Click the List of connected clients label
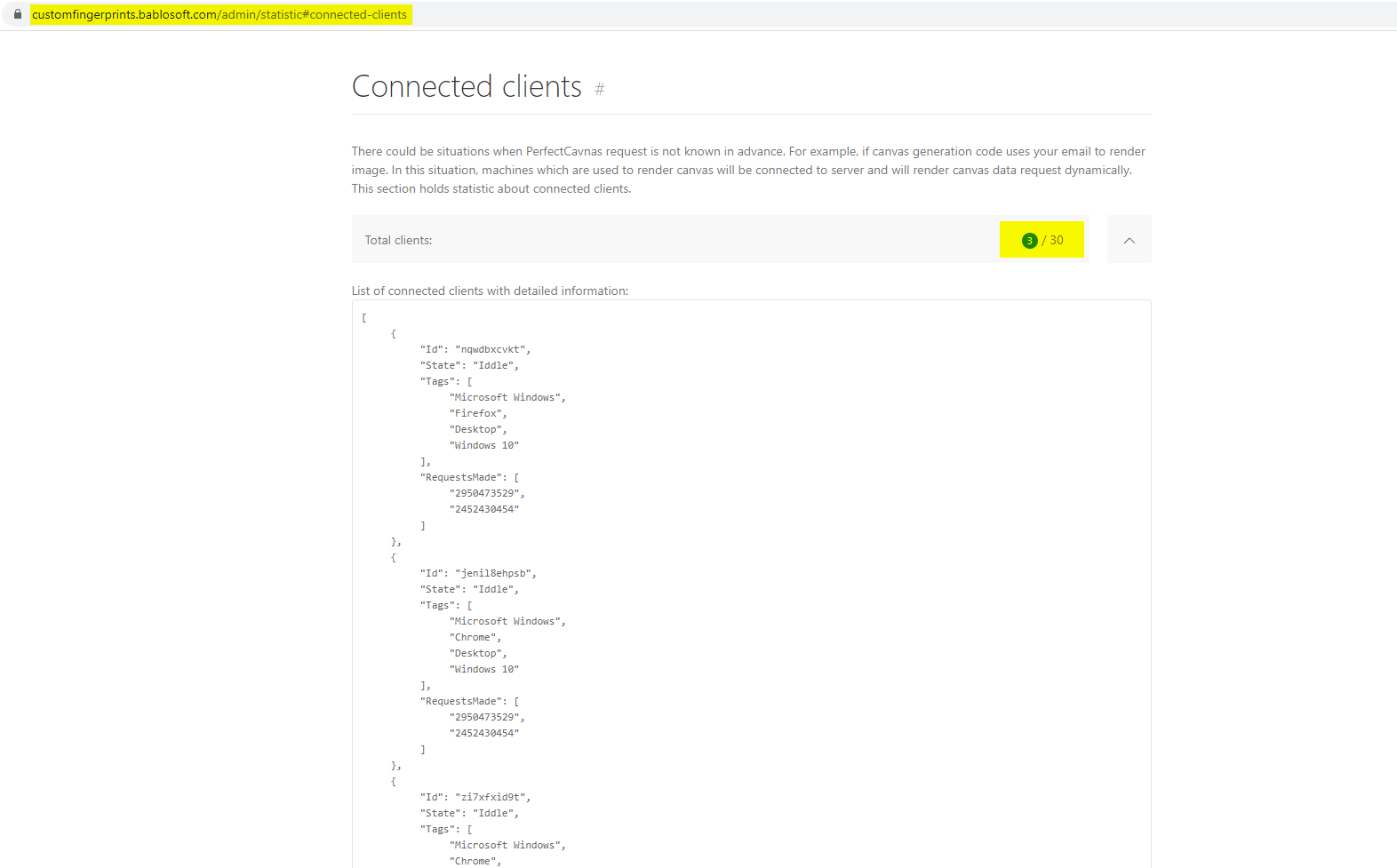 pos(490,291)
